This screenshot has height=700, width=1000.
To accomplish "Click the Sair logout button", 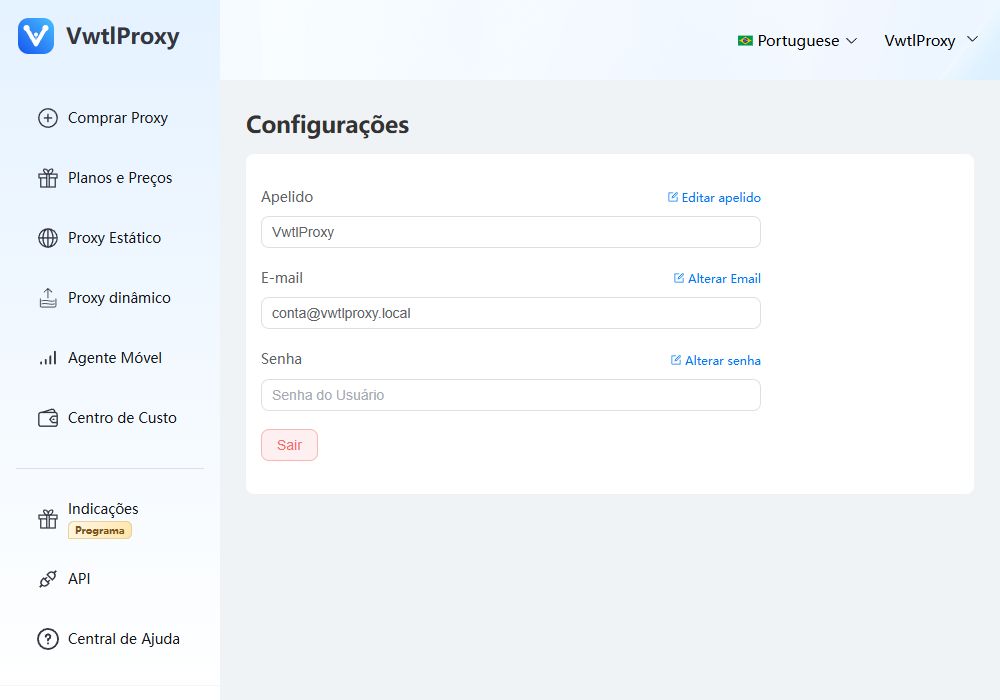I will tap(290, 445).
